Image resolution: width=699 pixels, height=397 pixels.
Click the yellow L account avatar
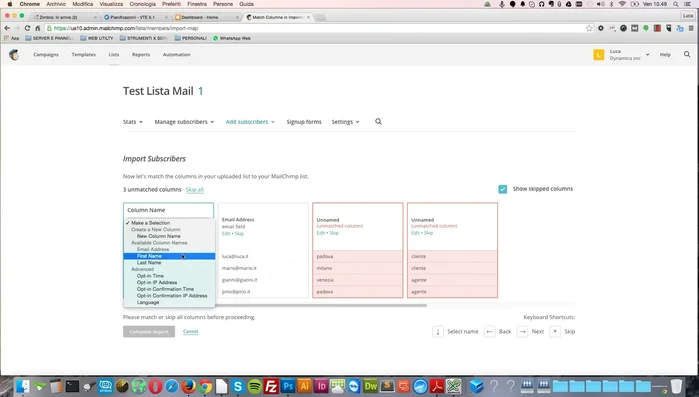pos(599,55)
